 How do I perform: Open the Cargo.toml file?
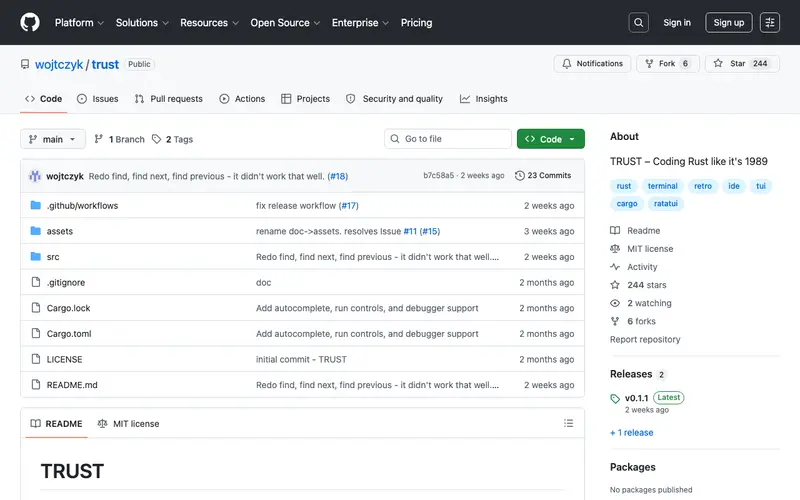tap(69, 334)
